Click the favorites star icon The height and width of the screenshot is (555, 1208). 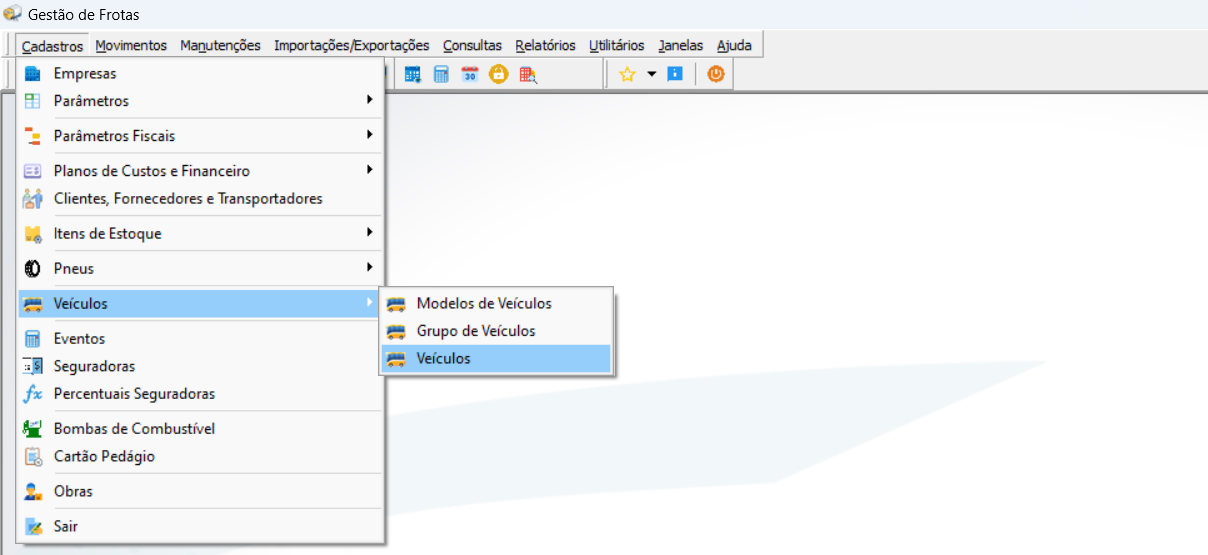click(627, 74)
